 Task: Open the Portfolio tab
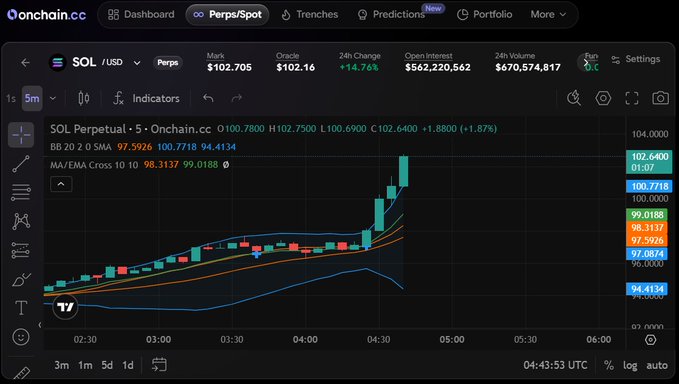point(484,15)
